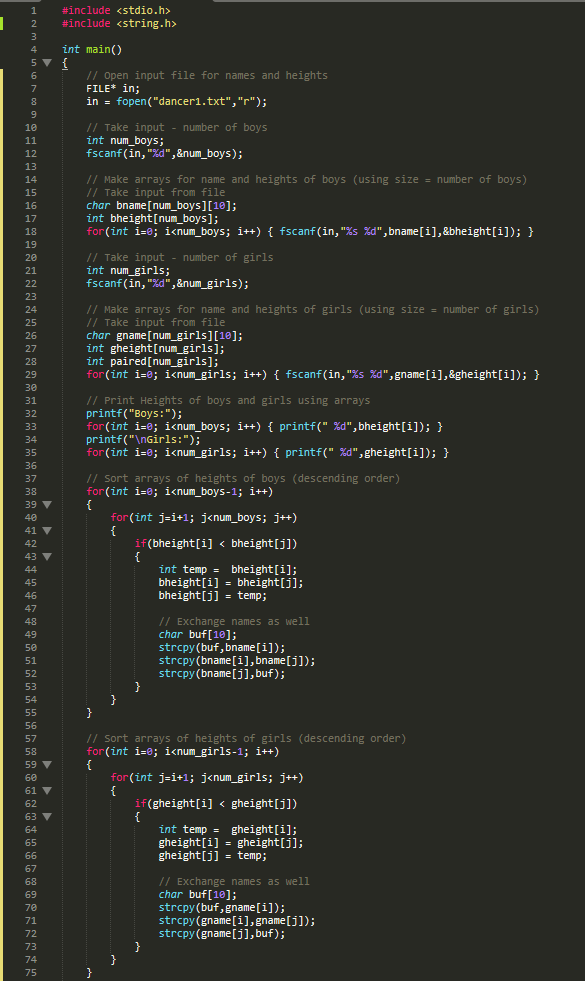585x981 pixels.
Task: Click for loop with i<num_boys-1
Action: click(180, 492)
